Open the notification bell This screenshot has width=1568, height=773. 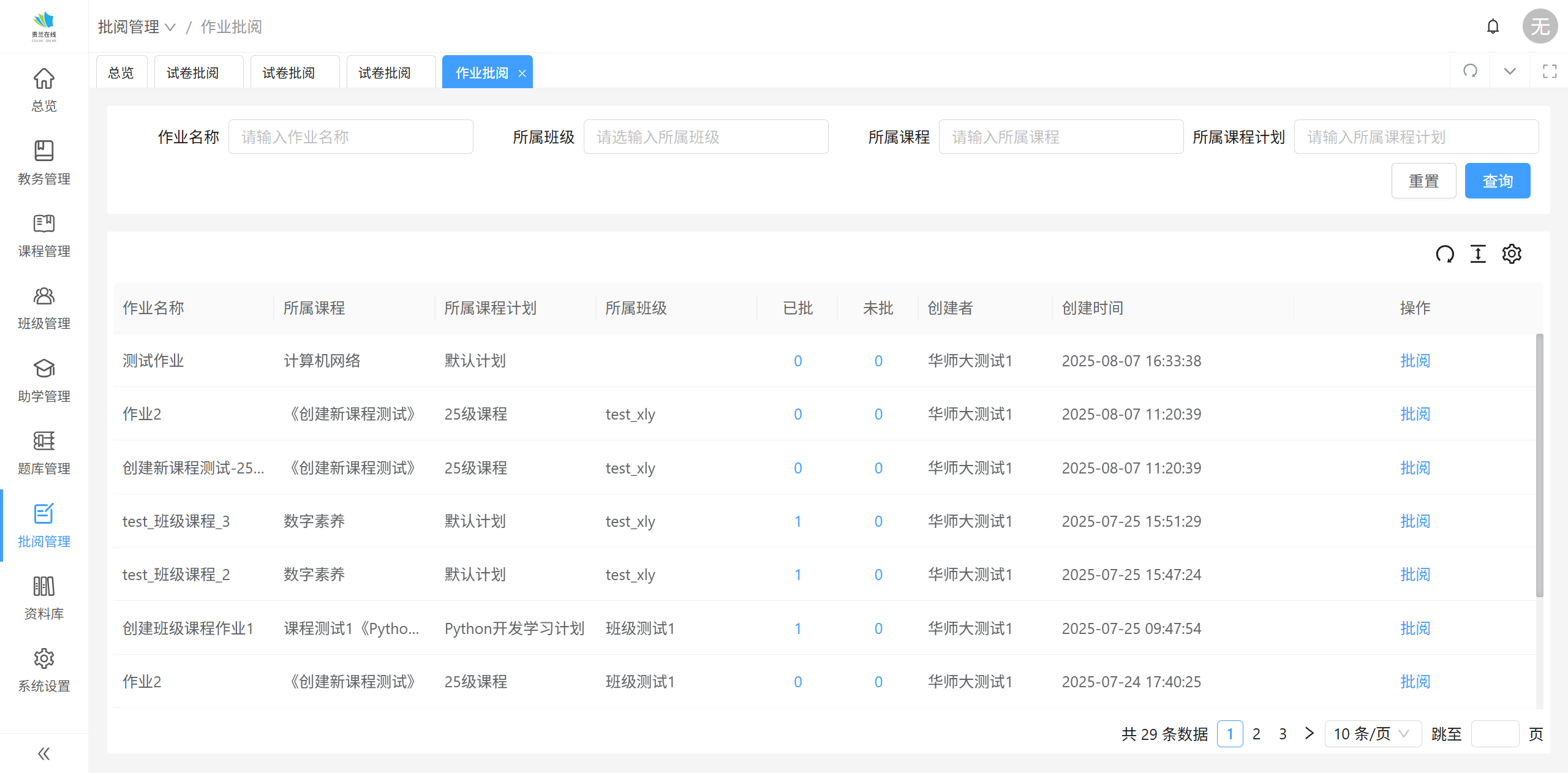pyautogui.click(x=1493, y=26)
